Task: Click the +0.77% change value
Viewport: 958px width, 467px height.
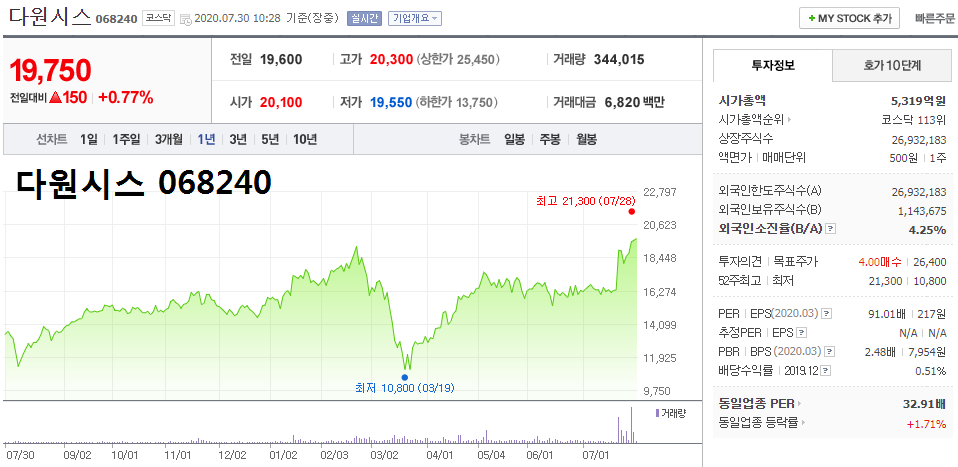Action: pyautogui.click(x=125, y=97)
